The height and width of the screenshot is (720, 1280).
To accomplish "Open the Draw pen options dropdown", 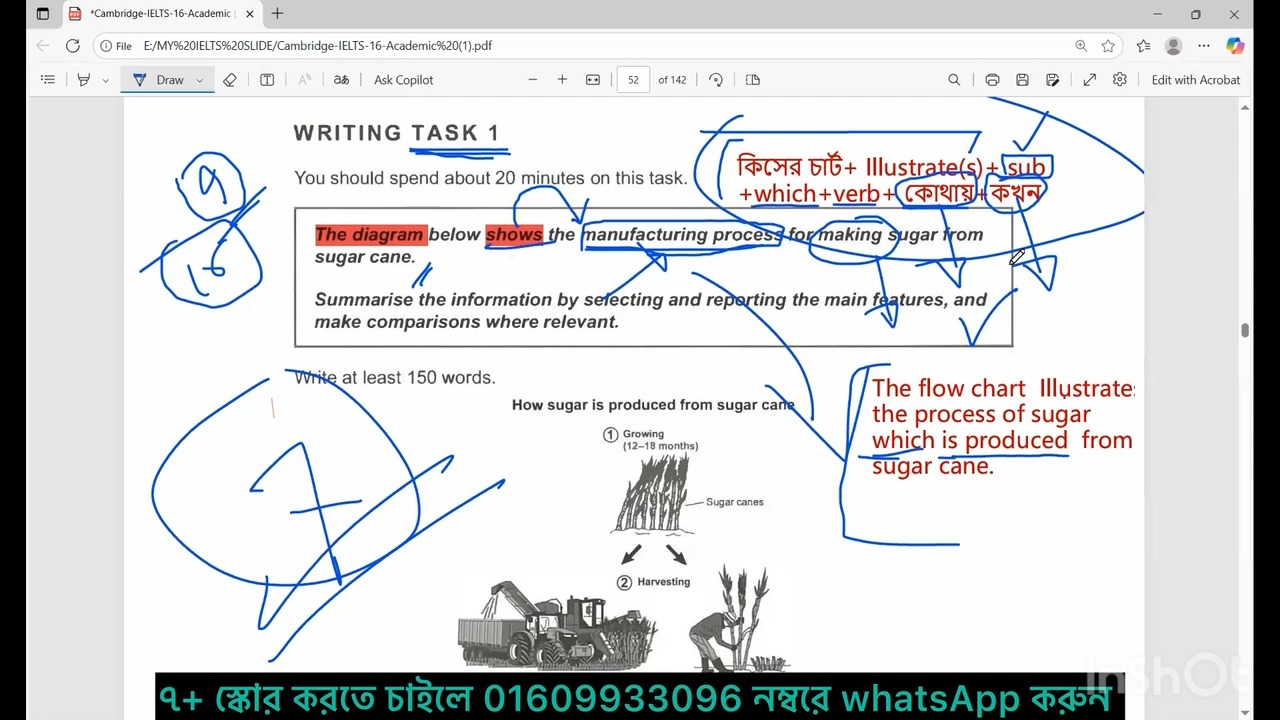I will pos(200,80).
